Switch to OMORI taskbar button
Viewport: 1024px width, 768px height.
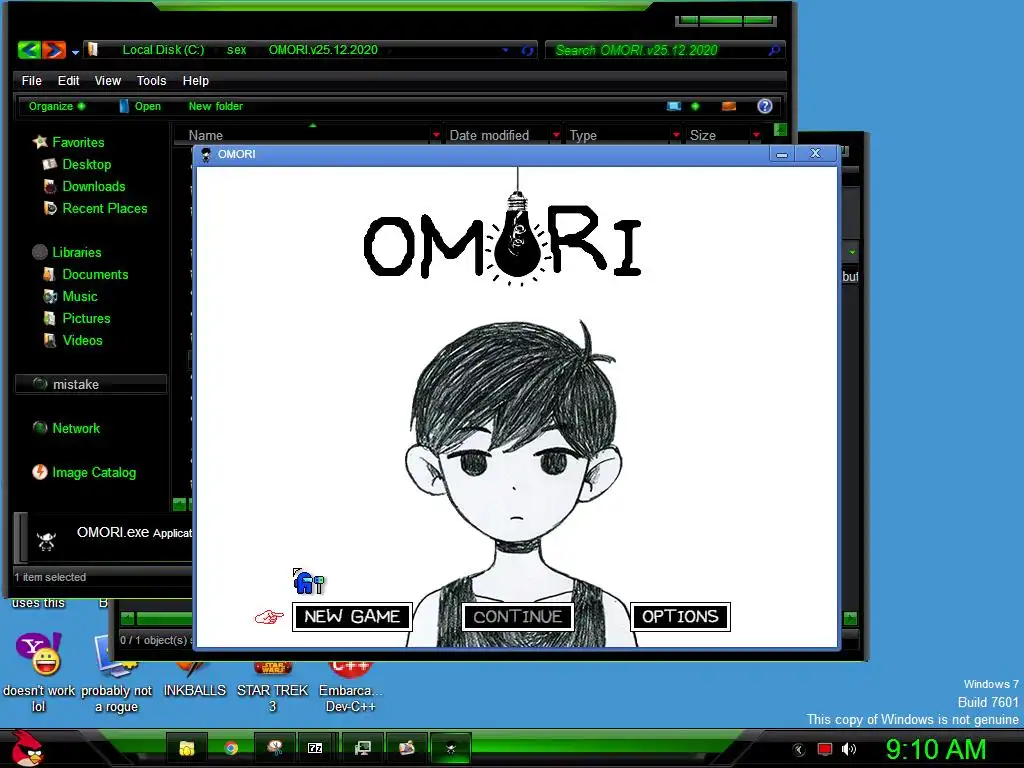click(450, 748)
